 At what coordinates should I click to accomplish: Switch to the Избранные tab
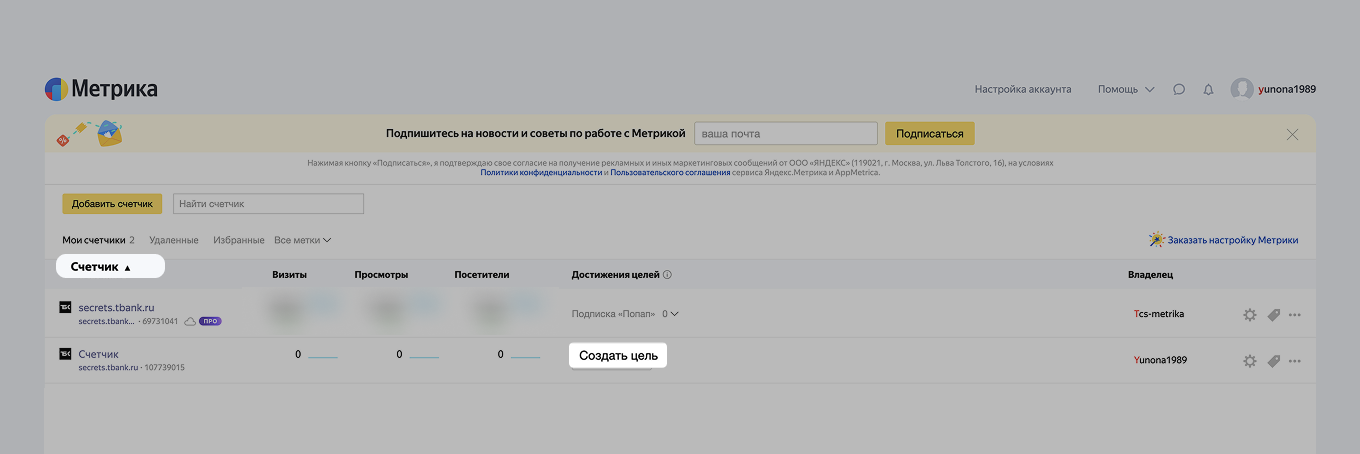pyautogui.click(x=239, y=240)
